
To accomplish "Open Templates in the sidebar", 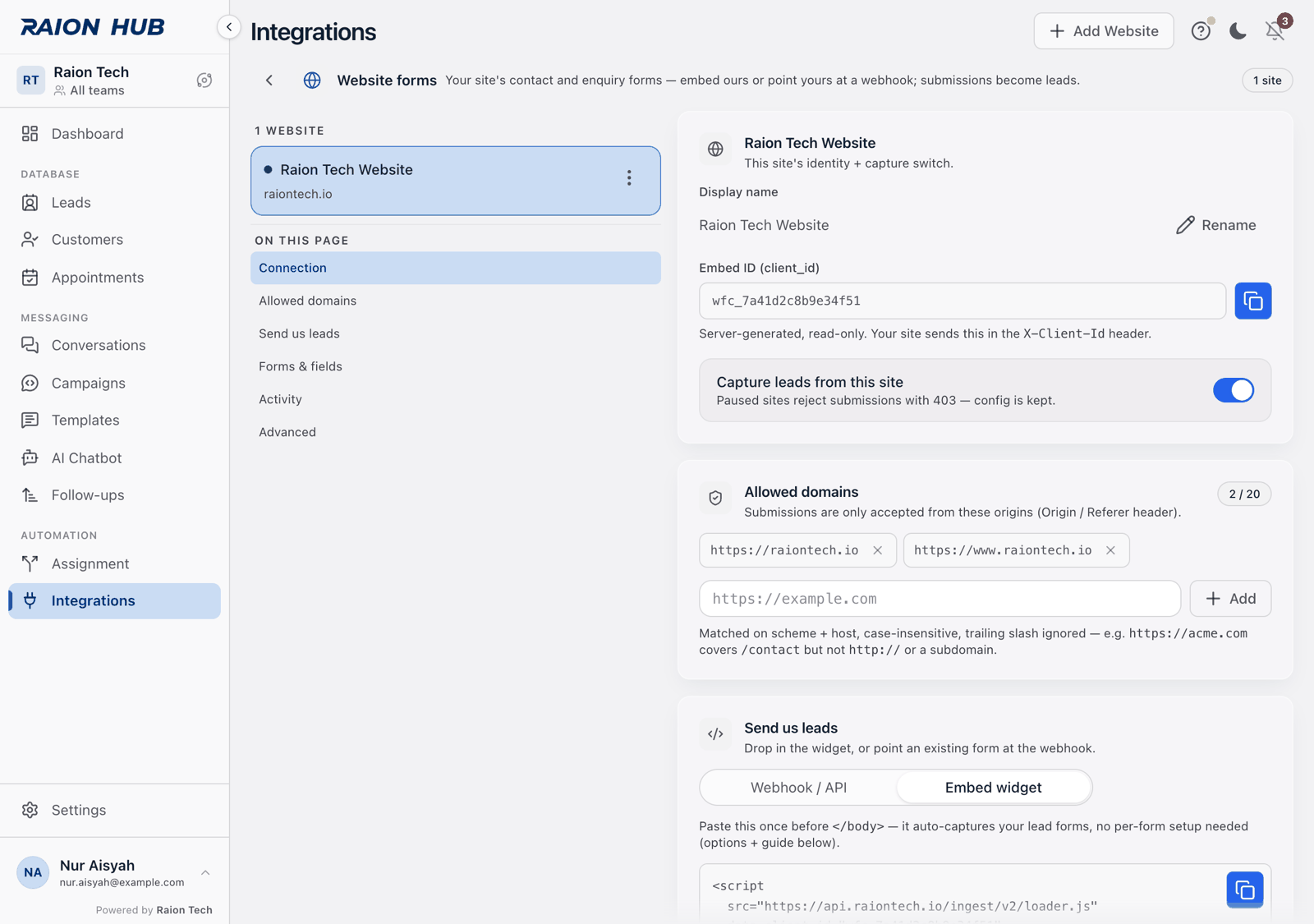I will [x=114, y=421].
